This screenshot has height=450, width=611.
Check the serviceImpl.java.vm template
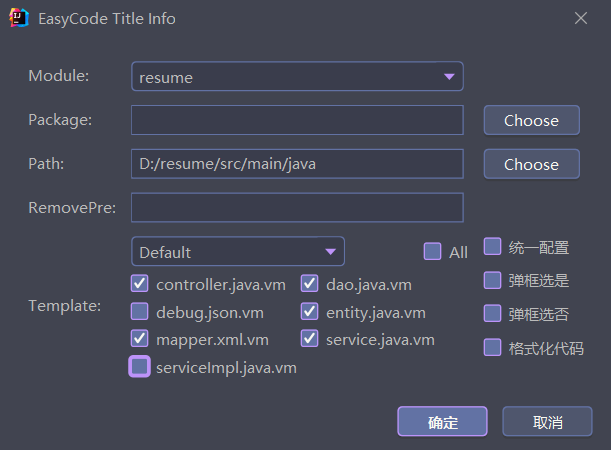(140, 367)
